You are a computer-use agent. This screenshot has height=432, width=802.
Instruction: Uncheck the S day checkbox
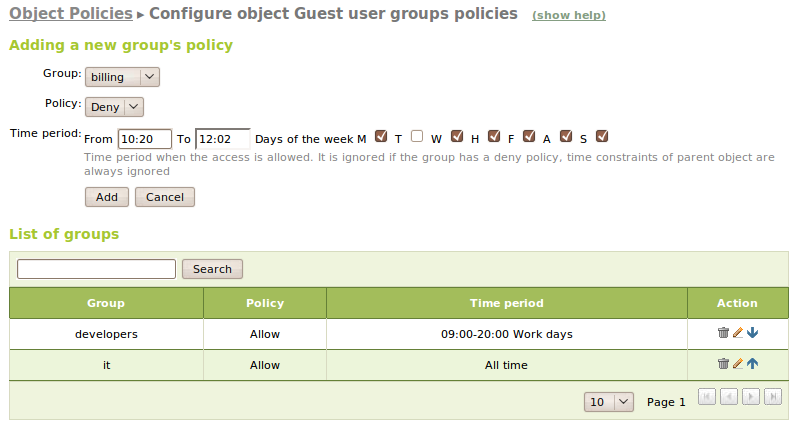tap(601, 137)
